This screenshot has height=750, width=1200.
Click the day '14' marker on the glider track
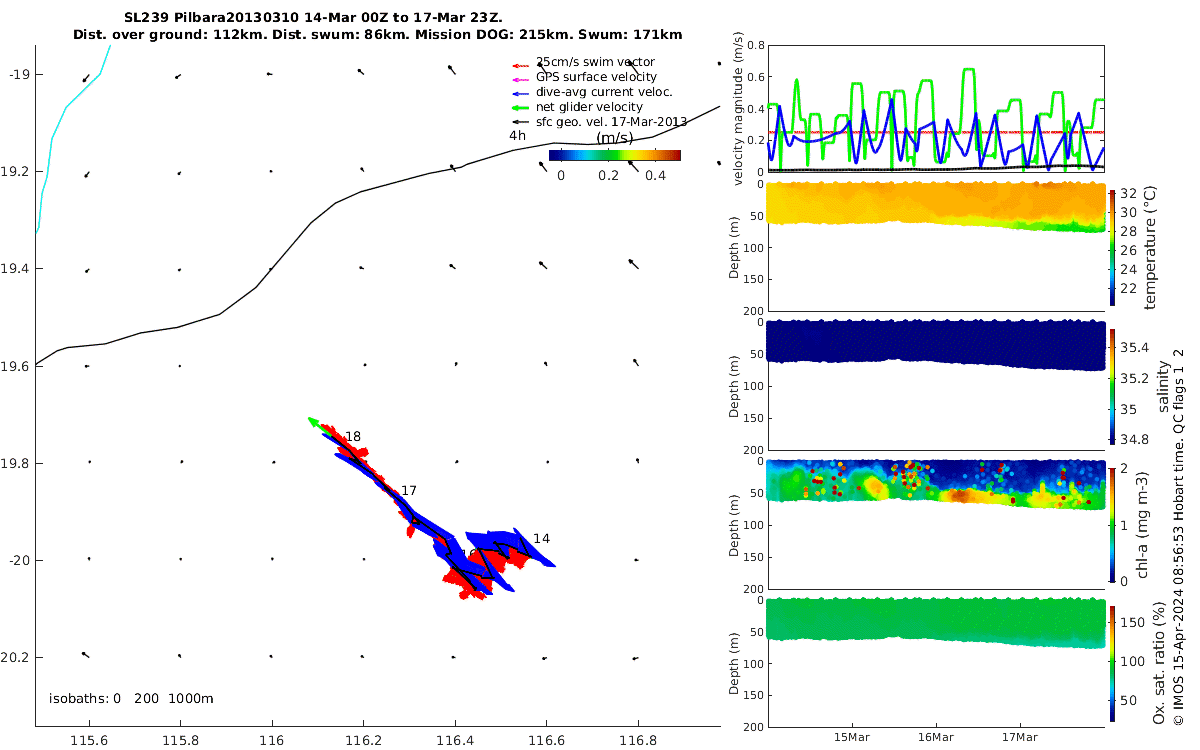click(541, 539)
